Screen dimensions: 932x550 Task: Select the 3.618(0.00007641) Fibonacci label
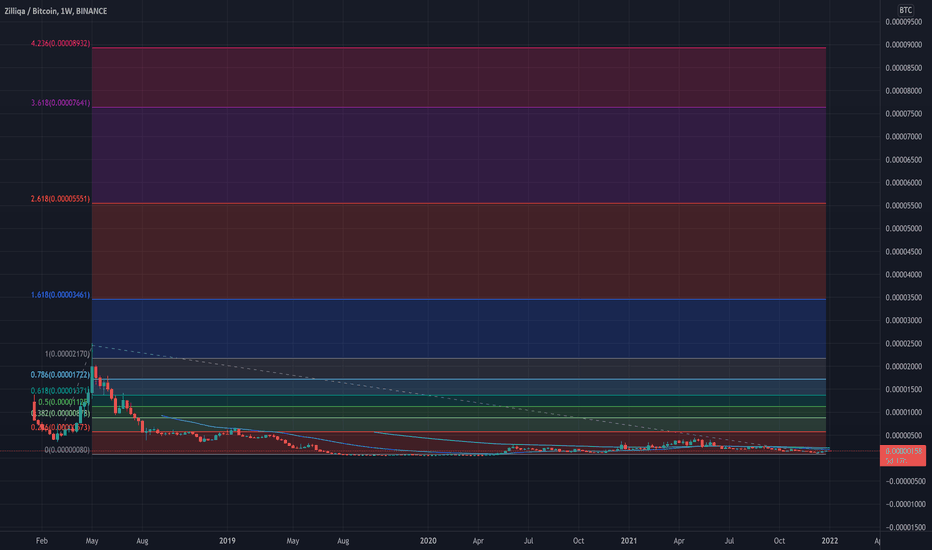[61, 103]
